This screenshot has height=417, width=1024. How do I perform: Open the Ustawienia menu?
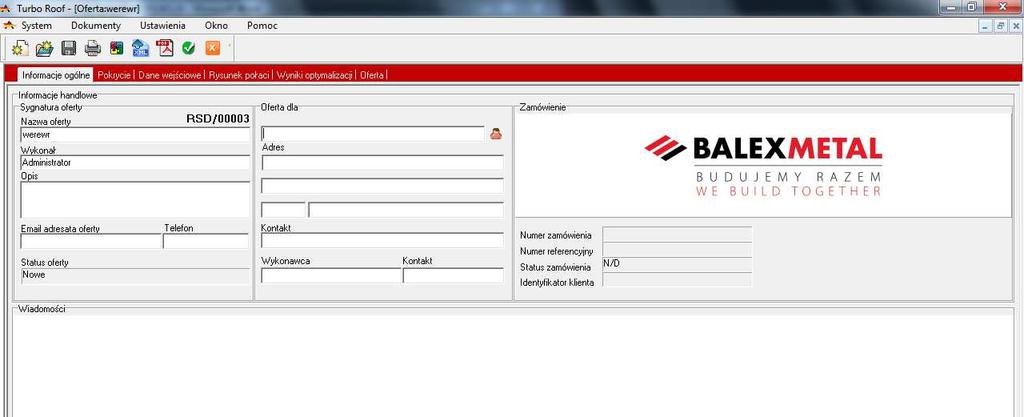pos(163,25)
